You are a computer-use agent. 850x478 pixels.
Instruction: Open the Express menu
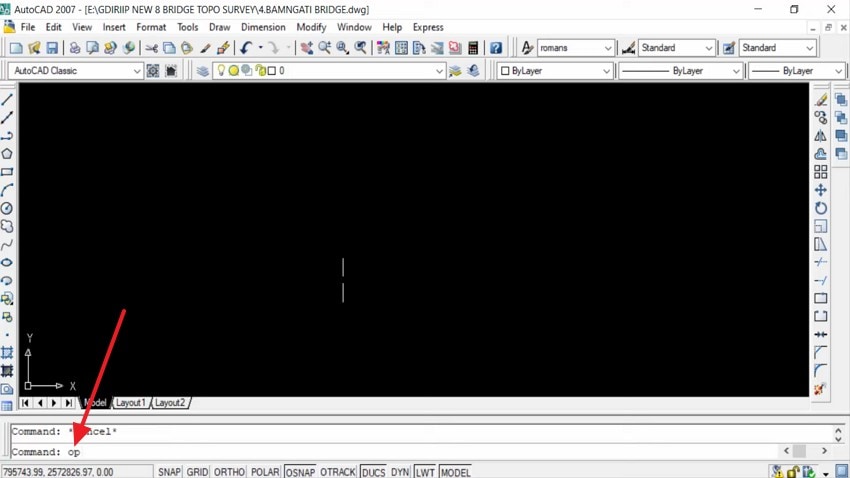pyautogui.click(x=428, y=27)
